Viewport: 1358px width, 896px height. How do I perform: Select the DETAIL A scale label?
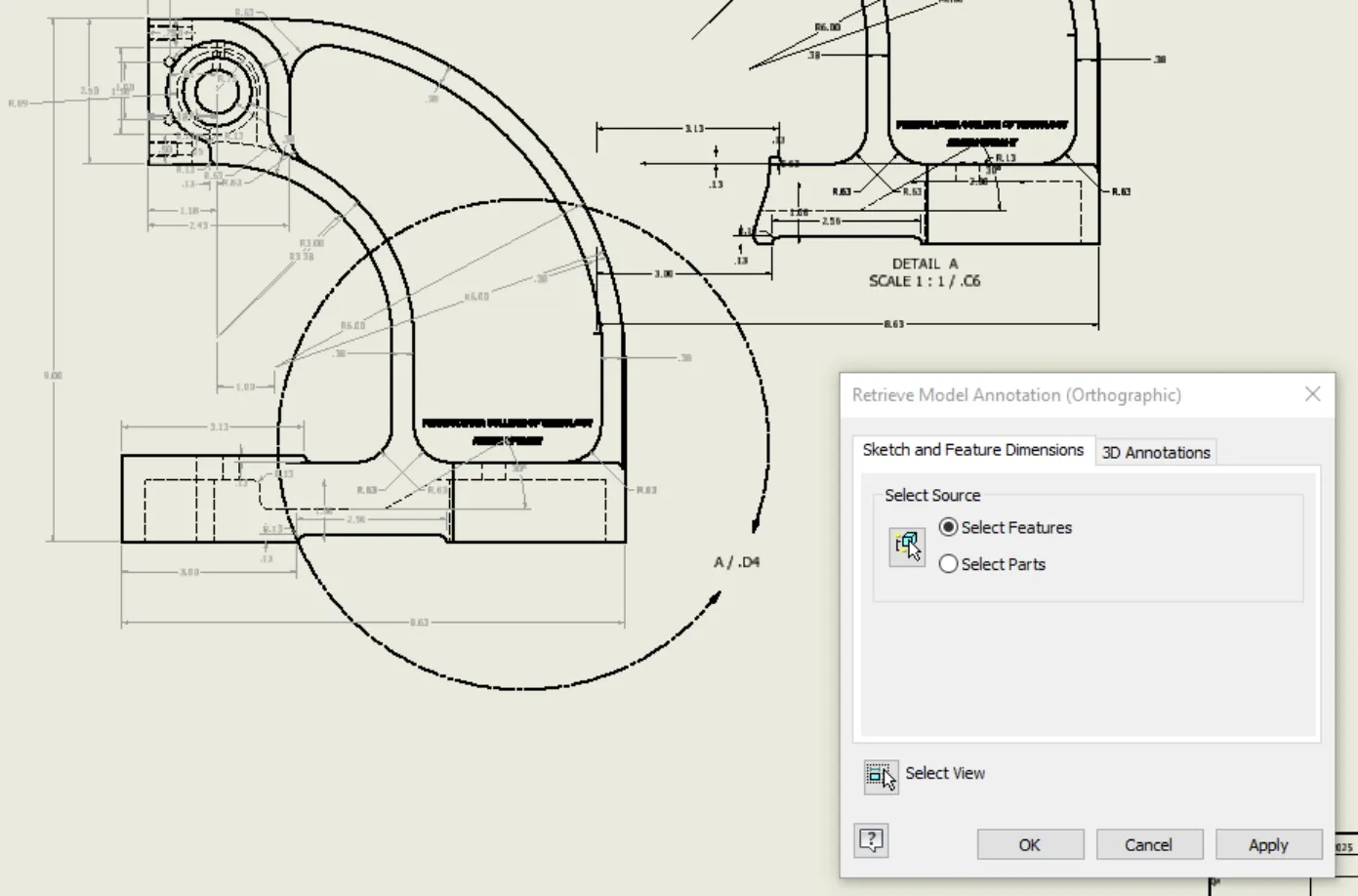point(925,272)
